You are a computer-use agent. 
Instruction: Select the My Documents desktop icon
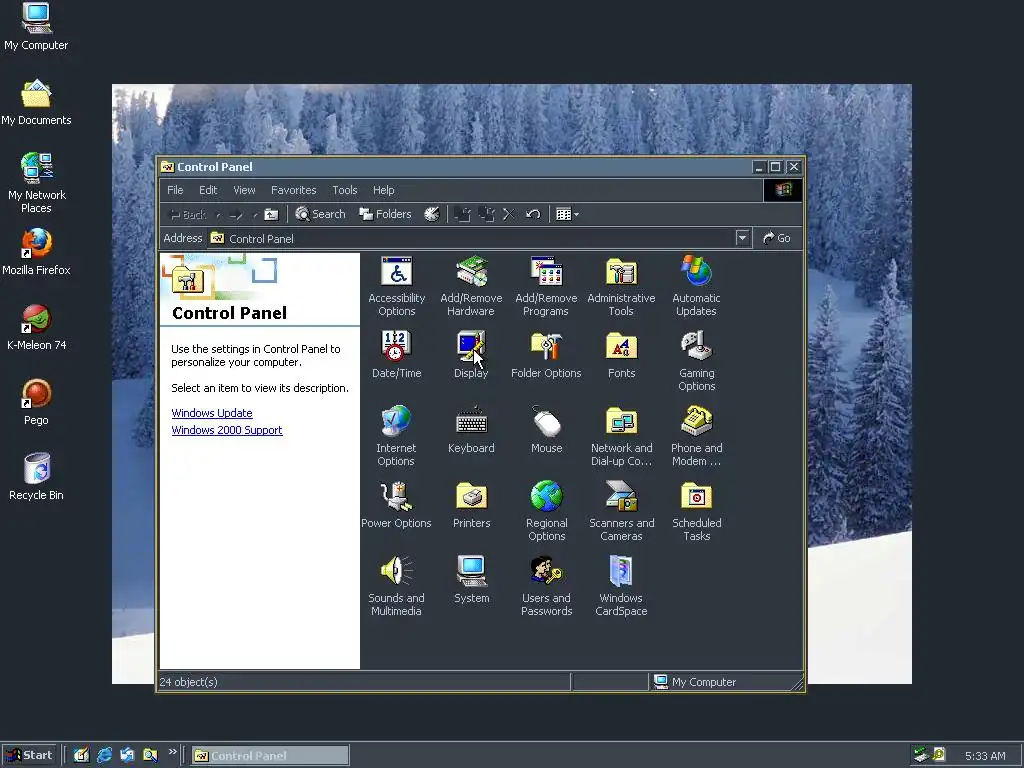pos(36,102)
